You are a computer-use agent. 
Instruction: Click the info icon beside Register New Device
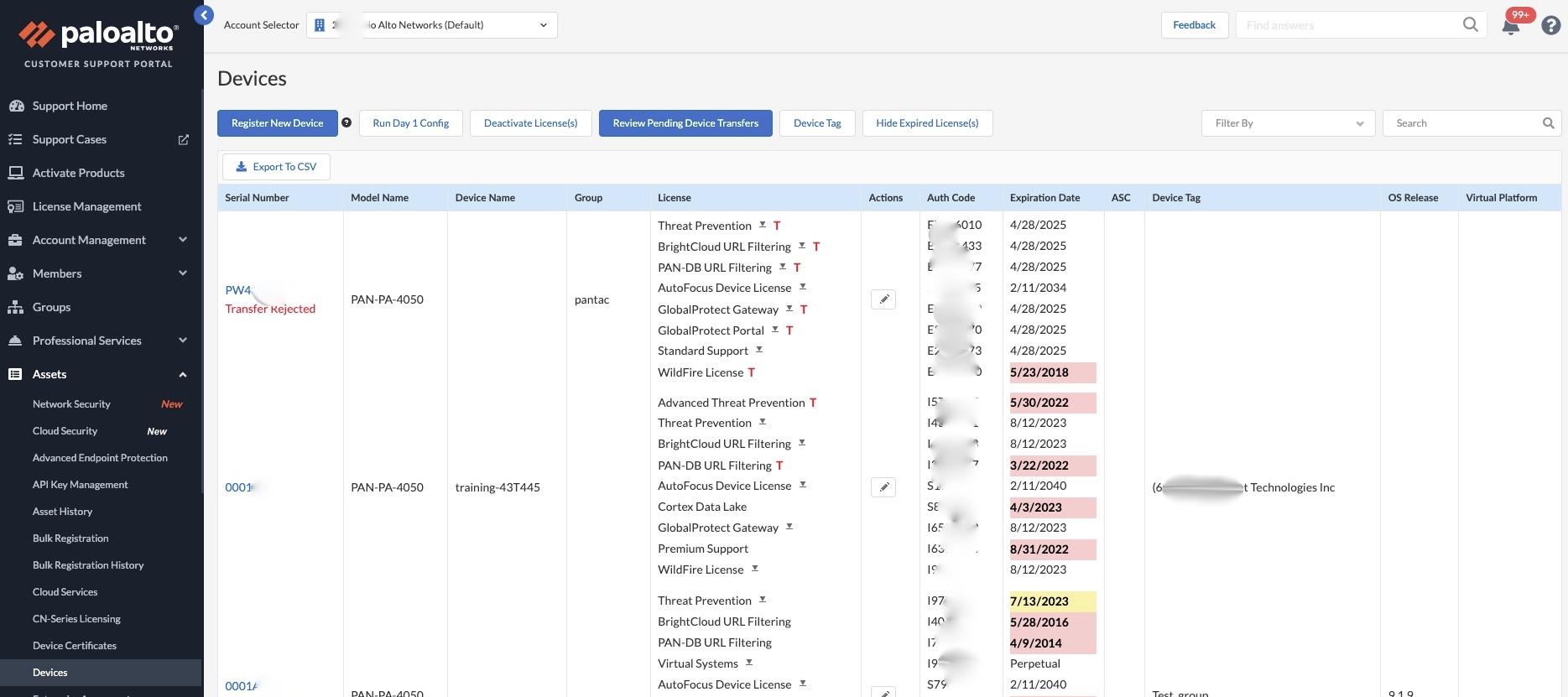(x=346, y=123)
